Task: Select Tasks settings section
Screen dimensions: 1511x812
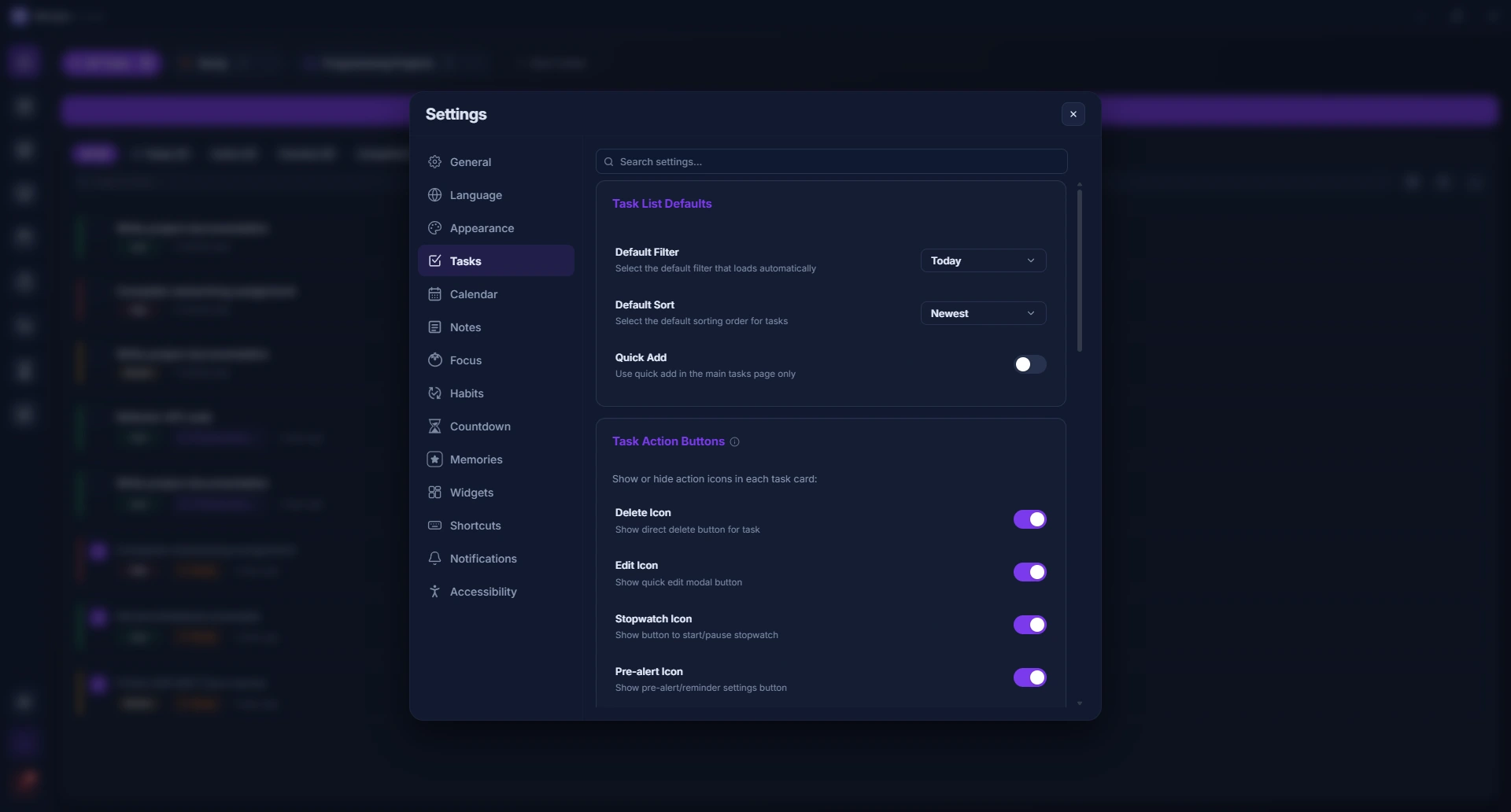Action: (496, 261)
